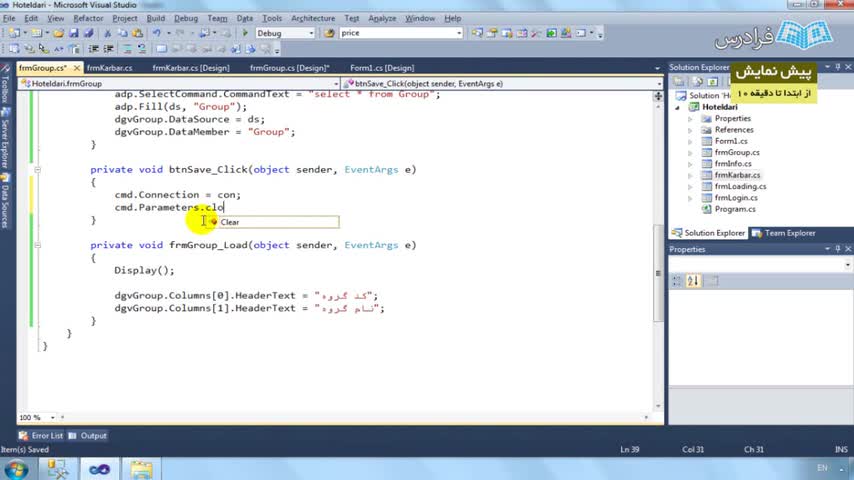854x480 pixels.
Task: Click the Open File folder icon
Action: coord(58,33)
